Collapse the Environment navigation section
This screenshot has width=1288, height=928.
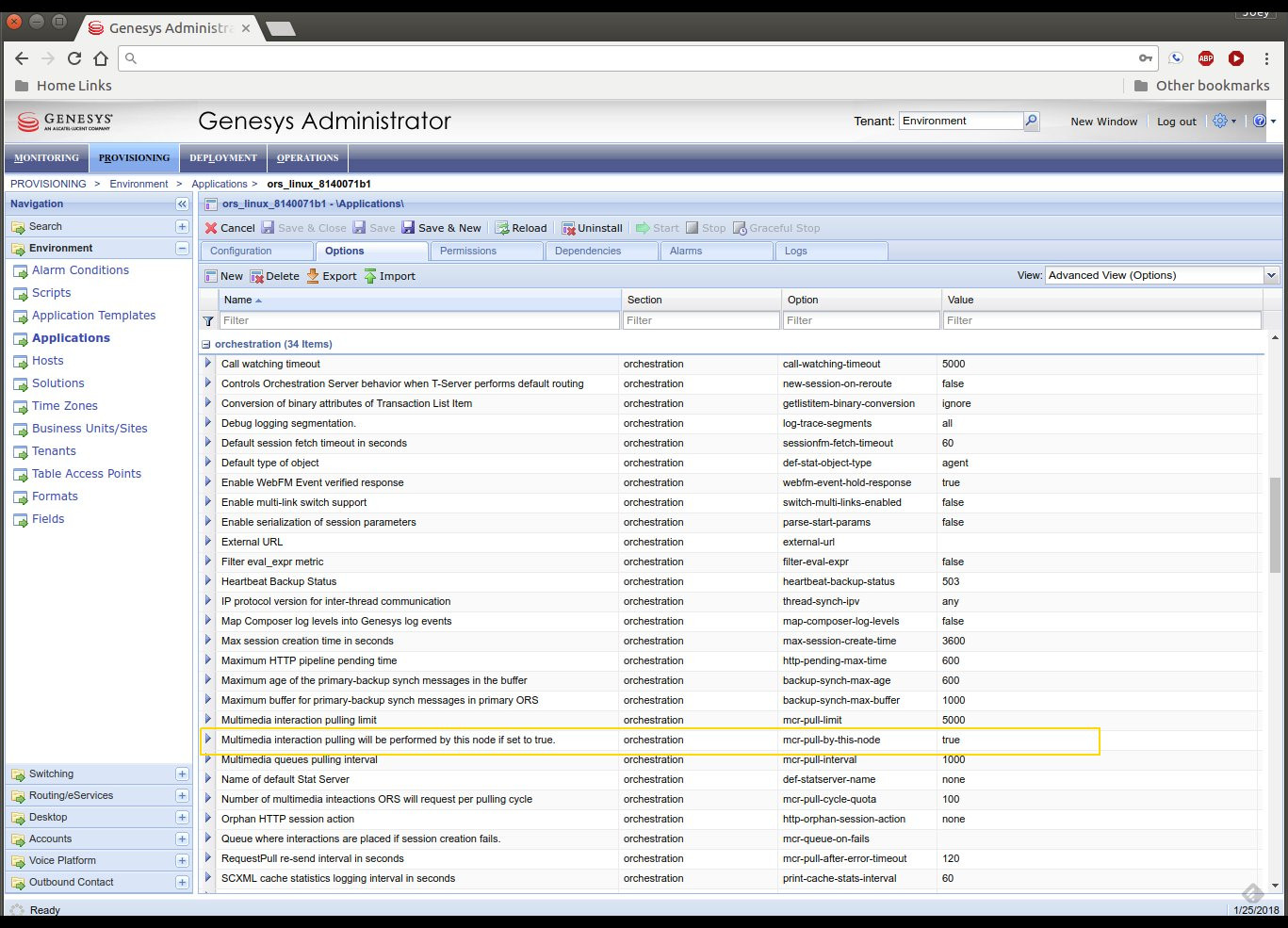[182, 249]
